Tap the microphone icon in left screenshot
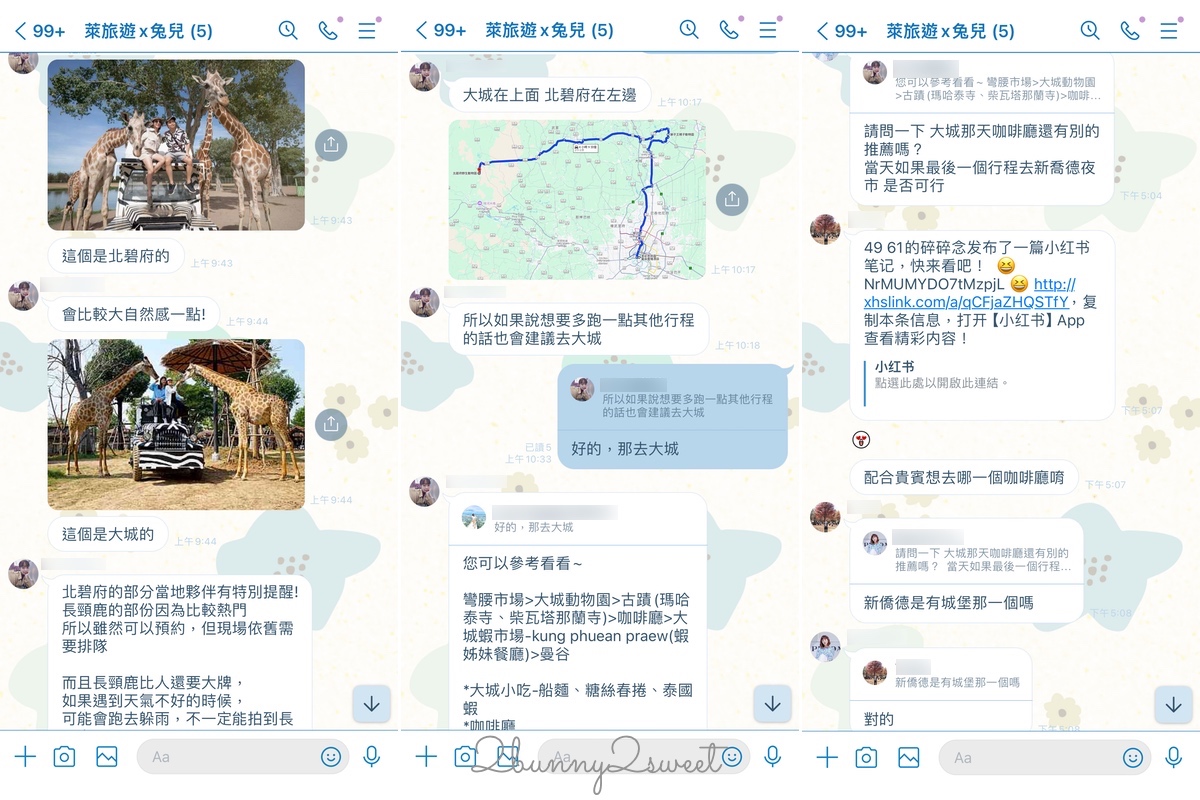This screenshot has width=1200, height=800. (372, 757)
